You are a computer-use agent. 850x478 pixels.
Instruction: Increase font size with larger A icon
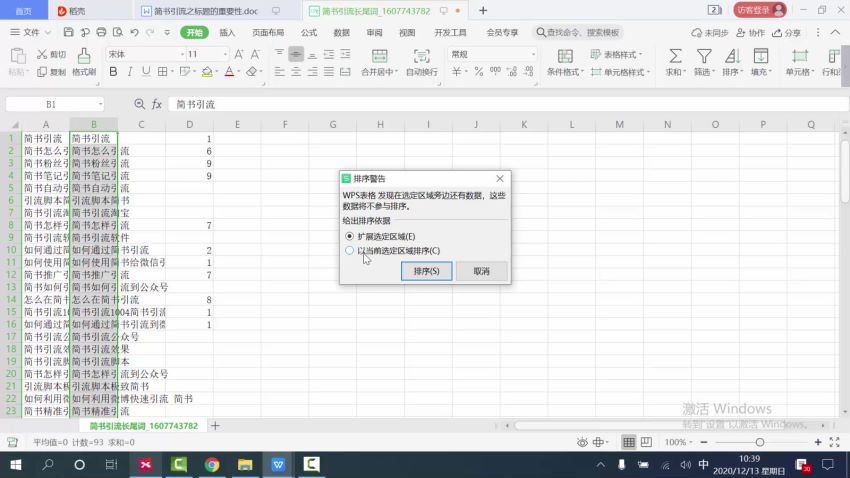239,54
